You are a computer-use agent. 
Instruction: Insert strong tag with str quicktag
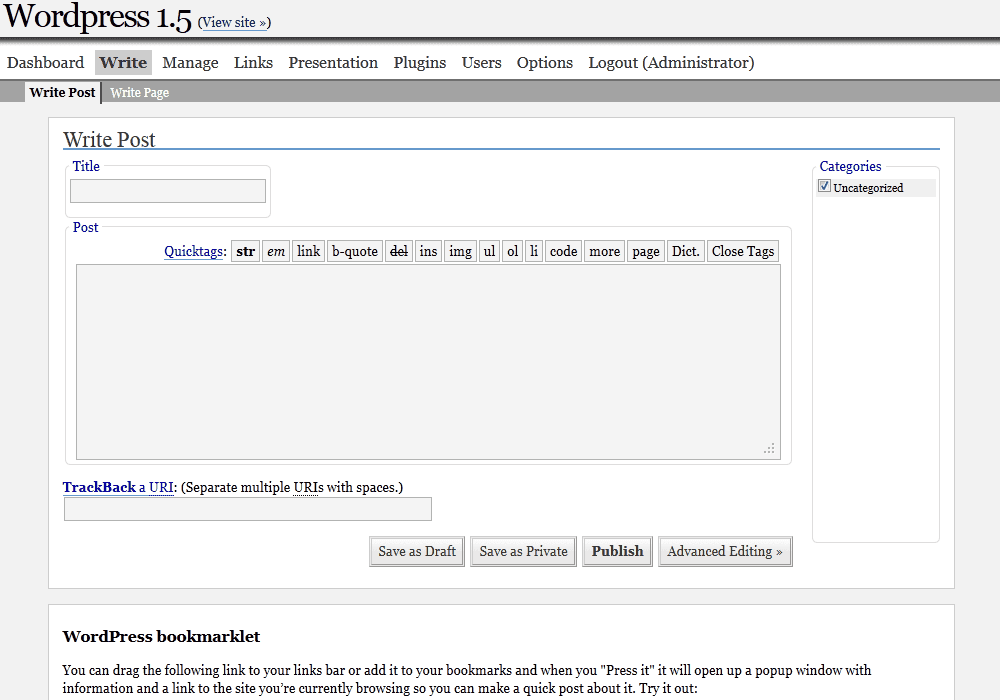[246, 251]
